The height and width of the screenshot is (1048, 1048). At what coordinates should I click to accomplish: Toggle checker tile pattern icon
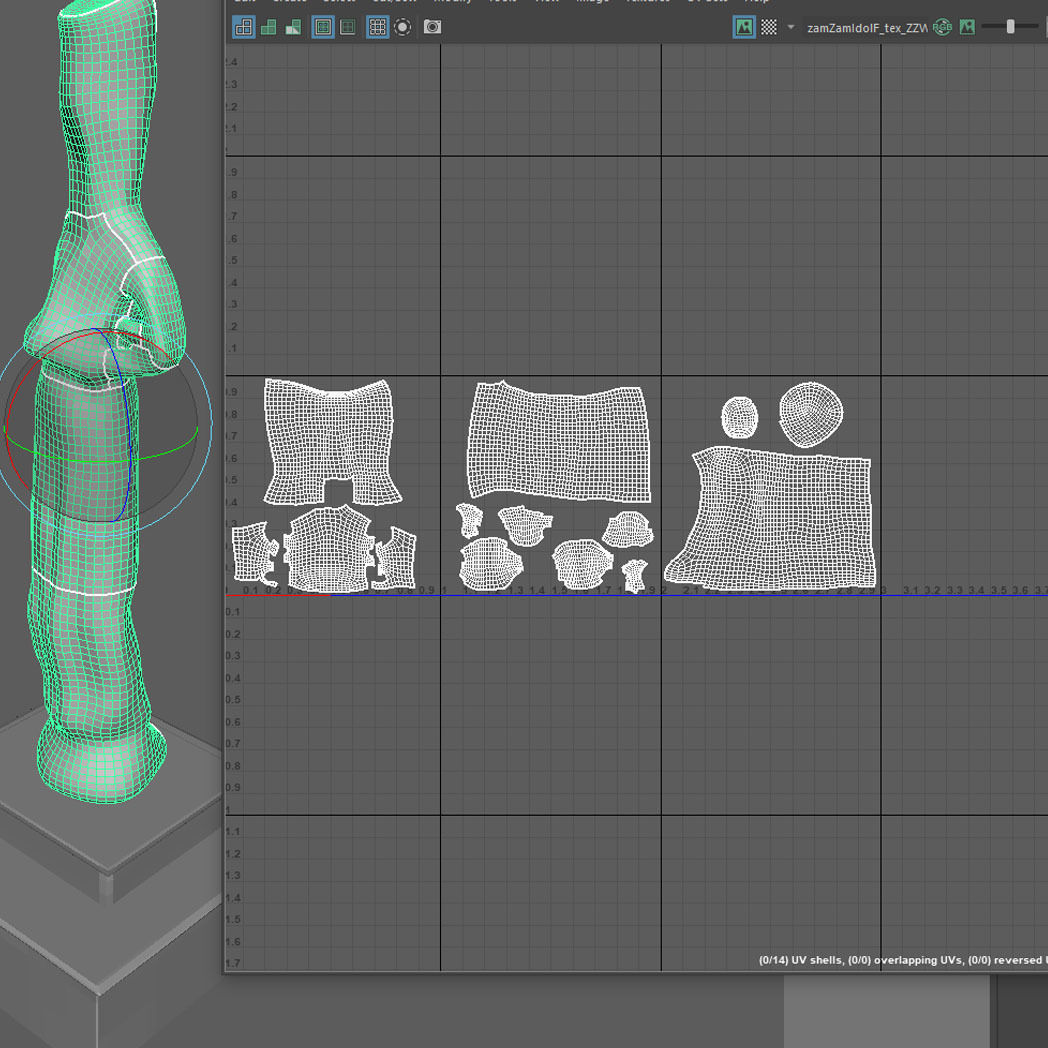pyautogui.click(x=769, y=27)
